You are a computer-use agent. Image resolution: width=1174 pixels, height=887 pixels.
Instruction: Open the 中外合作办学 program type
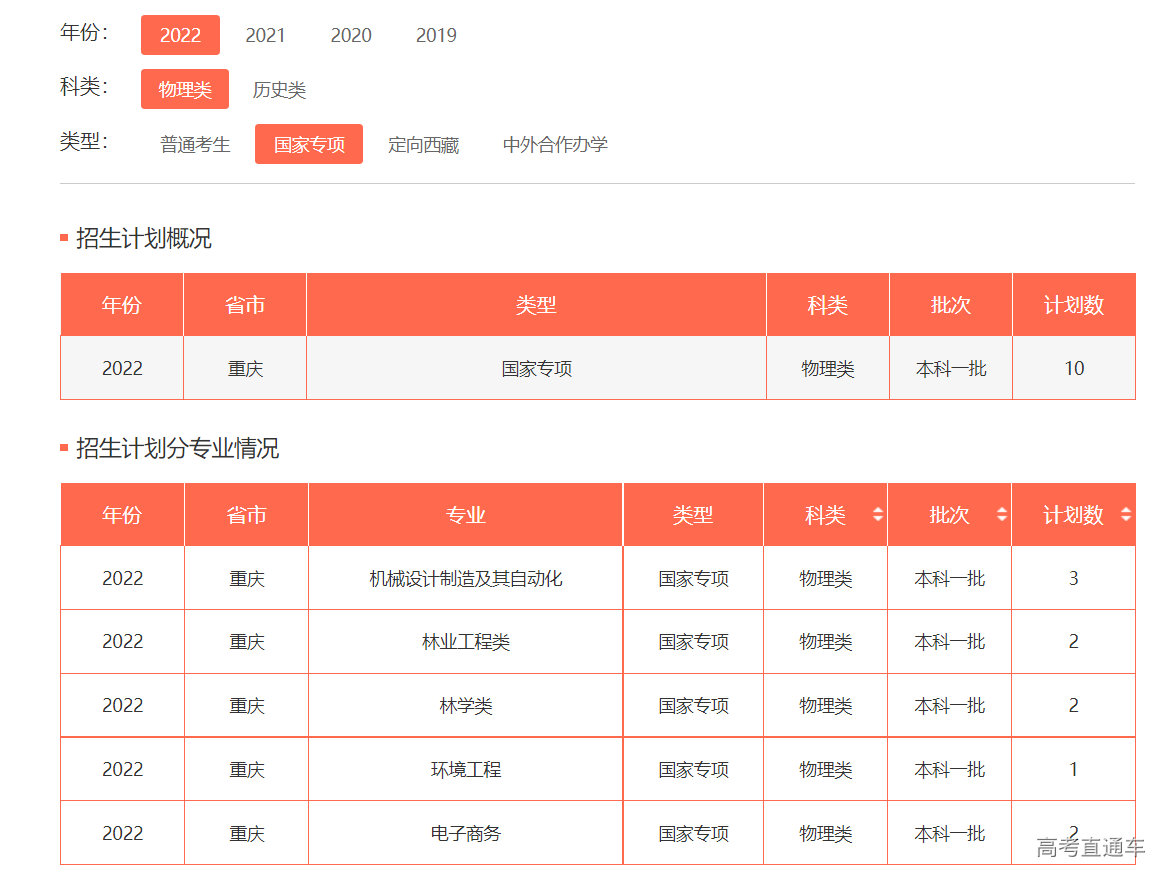click(555, 144)
